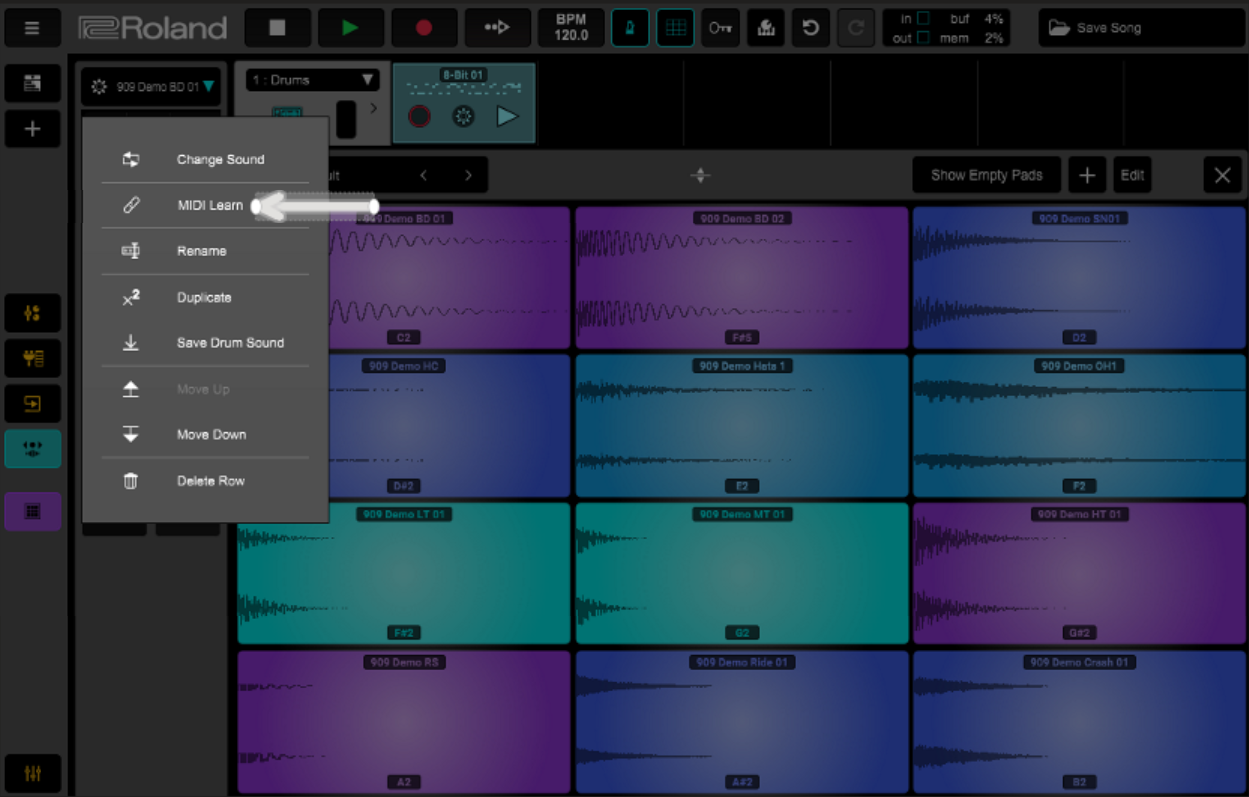Open the purple step grid sidebar button

[32, 511]
